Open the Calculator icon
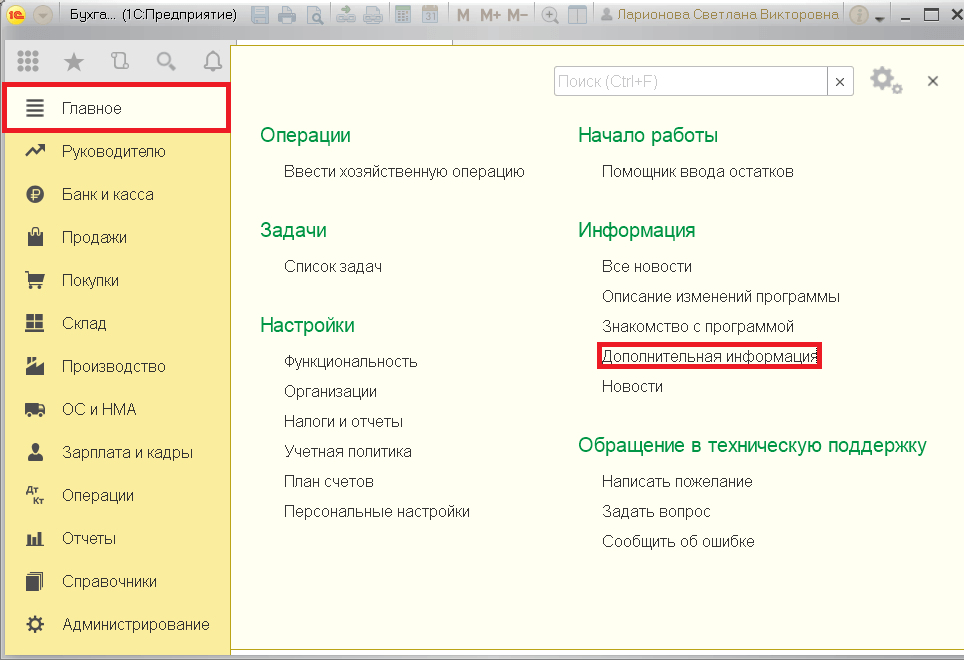Screen dimensions: 964x660 [403, 15]
